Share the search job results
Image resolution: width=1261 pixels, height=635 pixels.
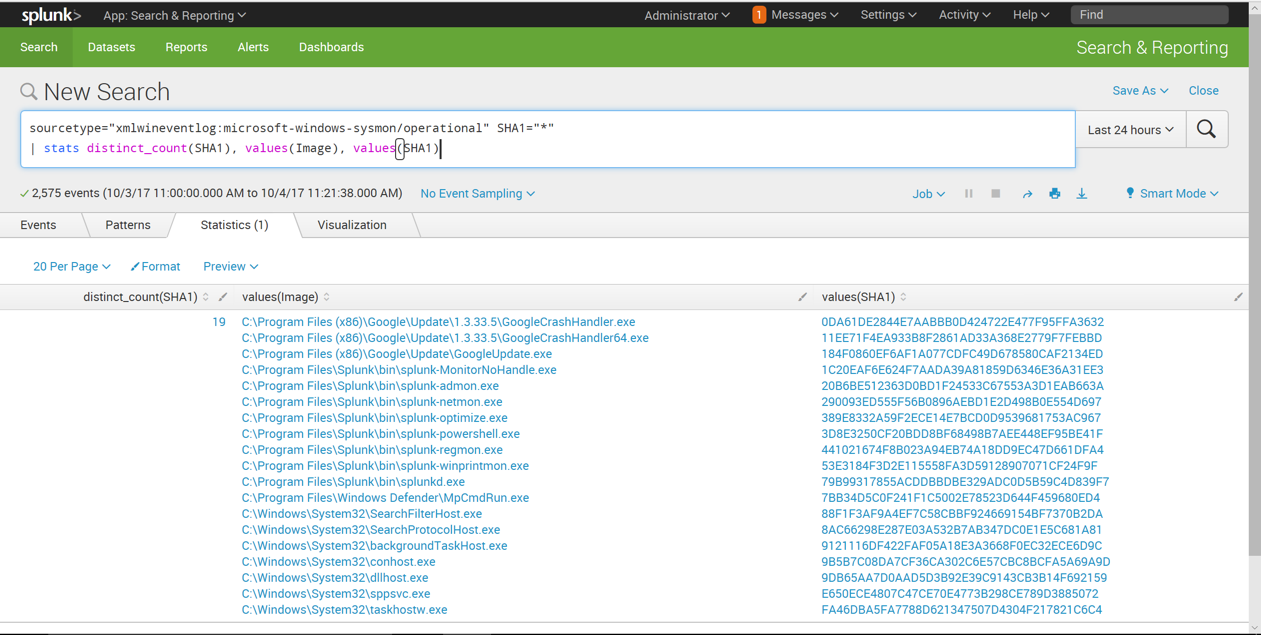(x=1027, y=194)
